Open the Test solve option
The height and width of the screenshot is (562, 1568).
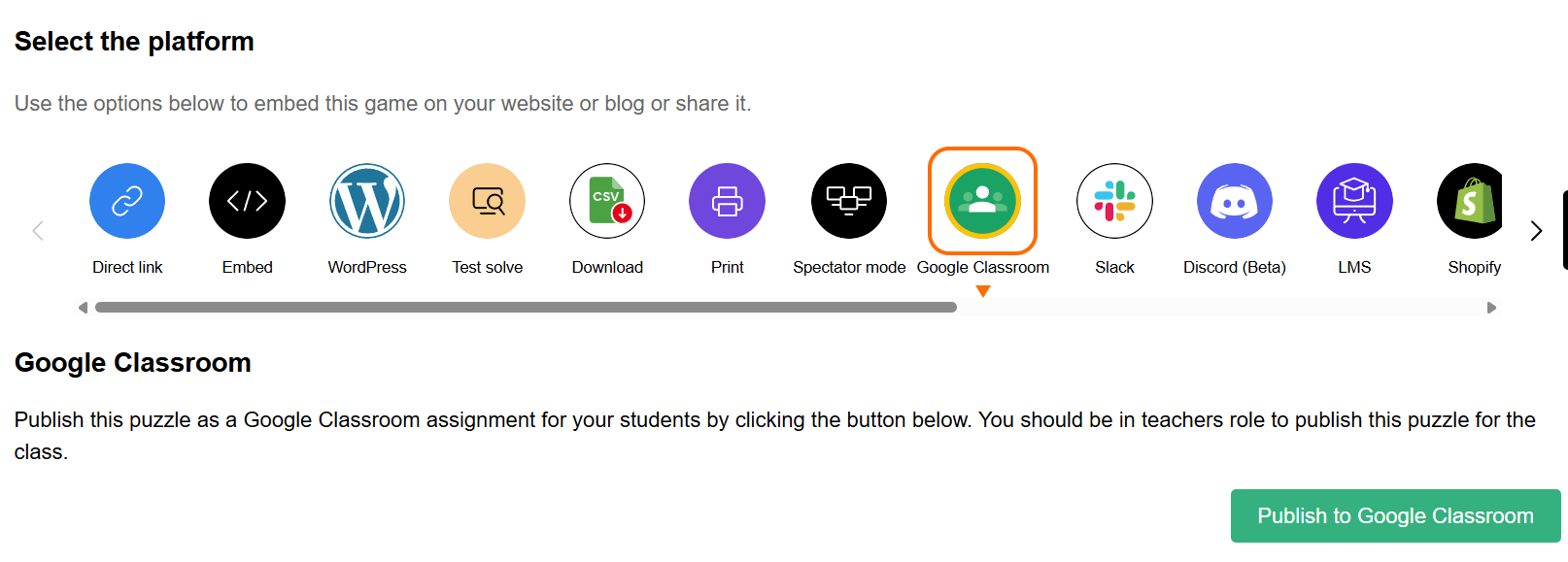[487, 201]
